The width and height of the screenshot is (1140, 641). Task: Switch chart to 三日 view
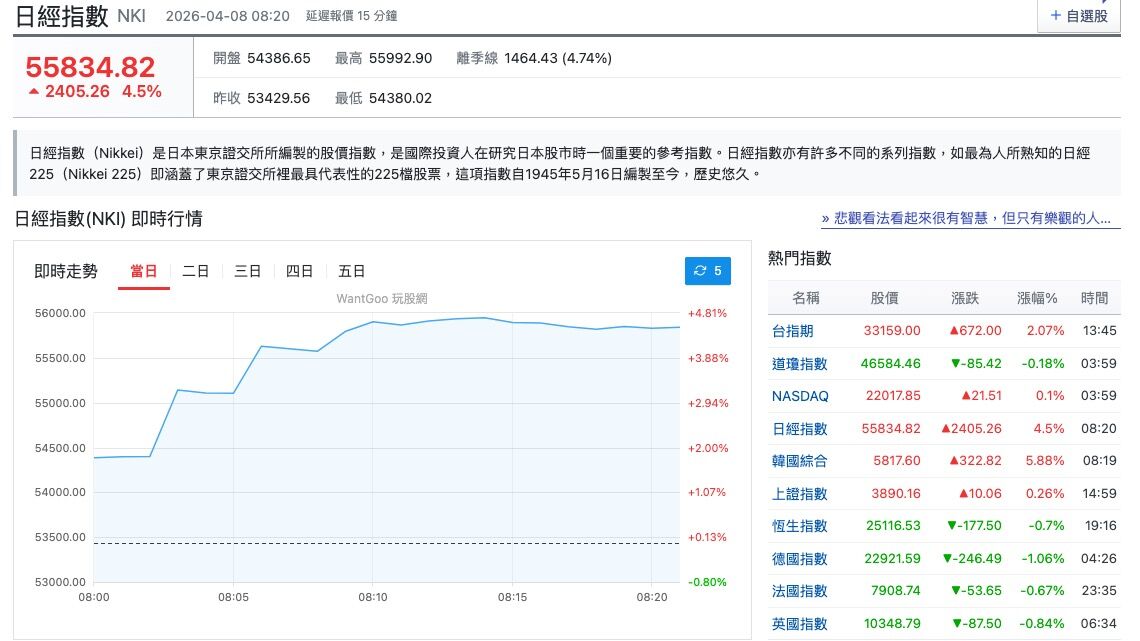(x=248, y=271)
